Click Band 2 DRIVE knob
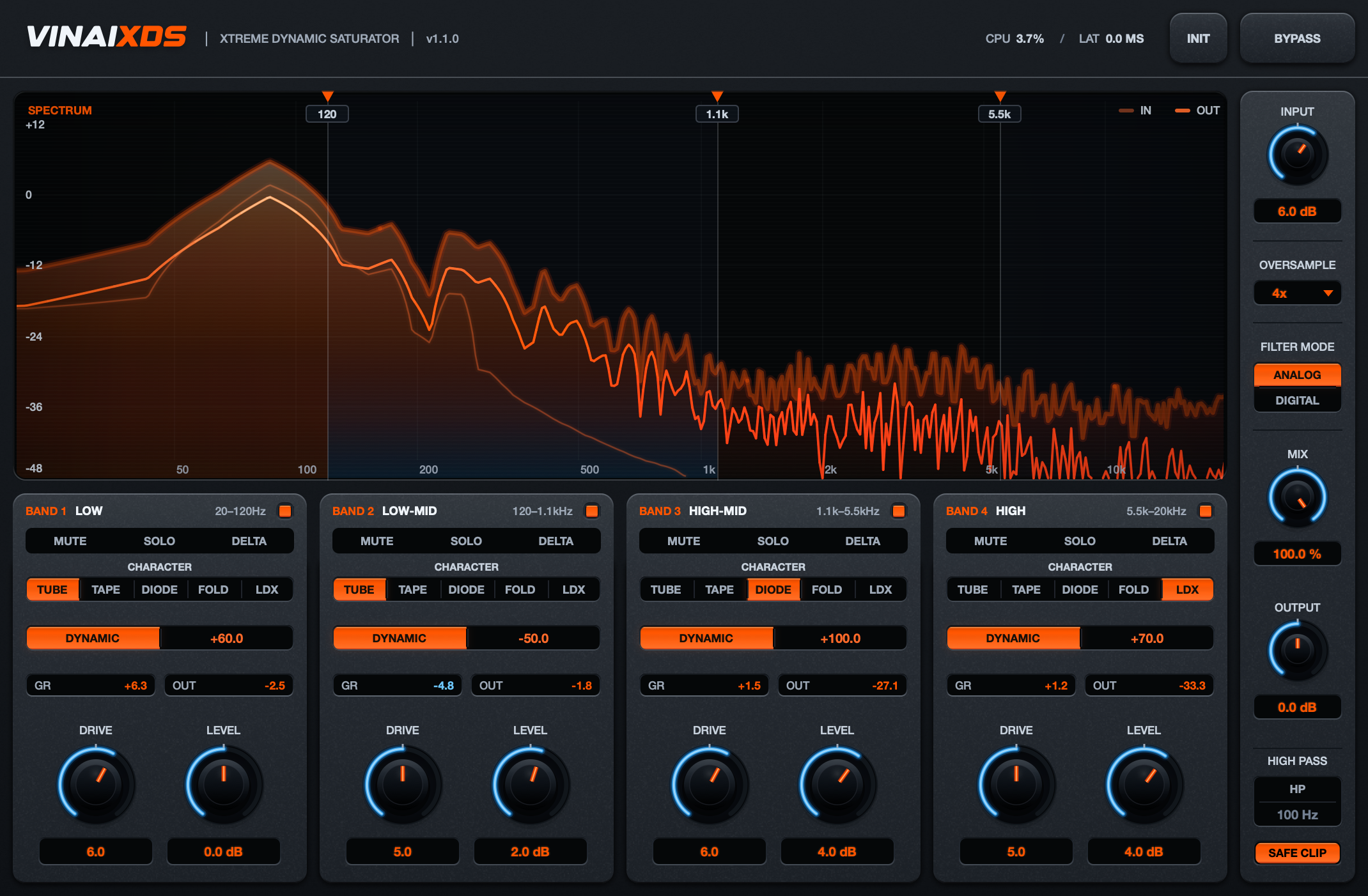Screen dimensions: 1368x896 point(403,784)
